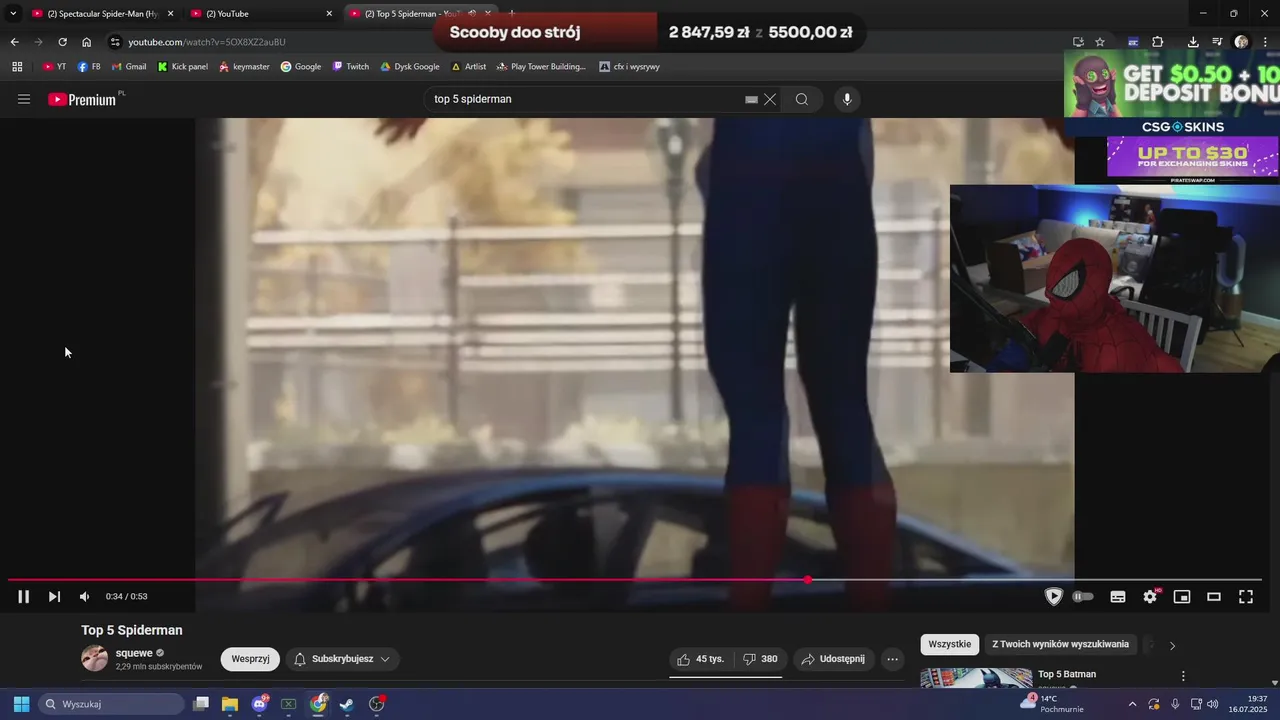1280x720 pixels.
Task: Switch to Spectacular Spider-Man browser tab
Action: tap(103, 14)
